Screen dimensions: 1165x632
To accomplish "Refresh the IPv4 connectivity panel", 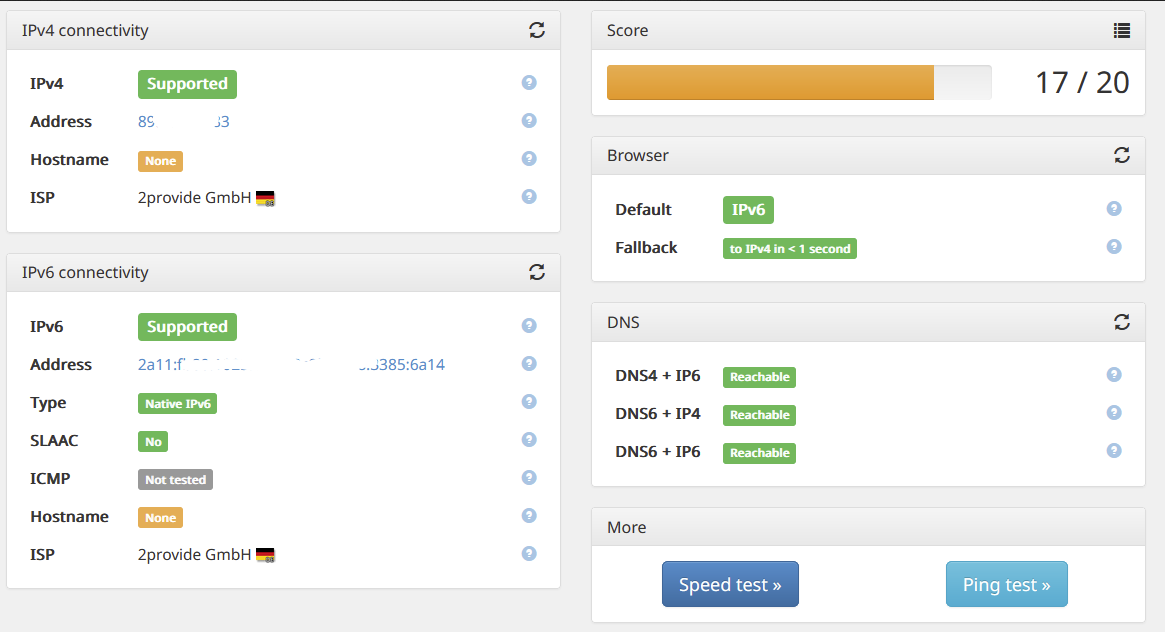I will 537,30.
